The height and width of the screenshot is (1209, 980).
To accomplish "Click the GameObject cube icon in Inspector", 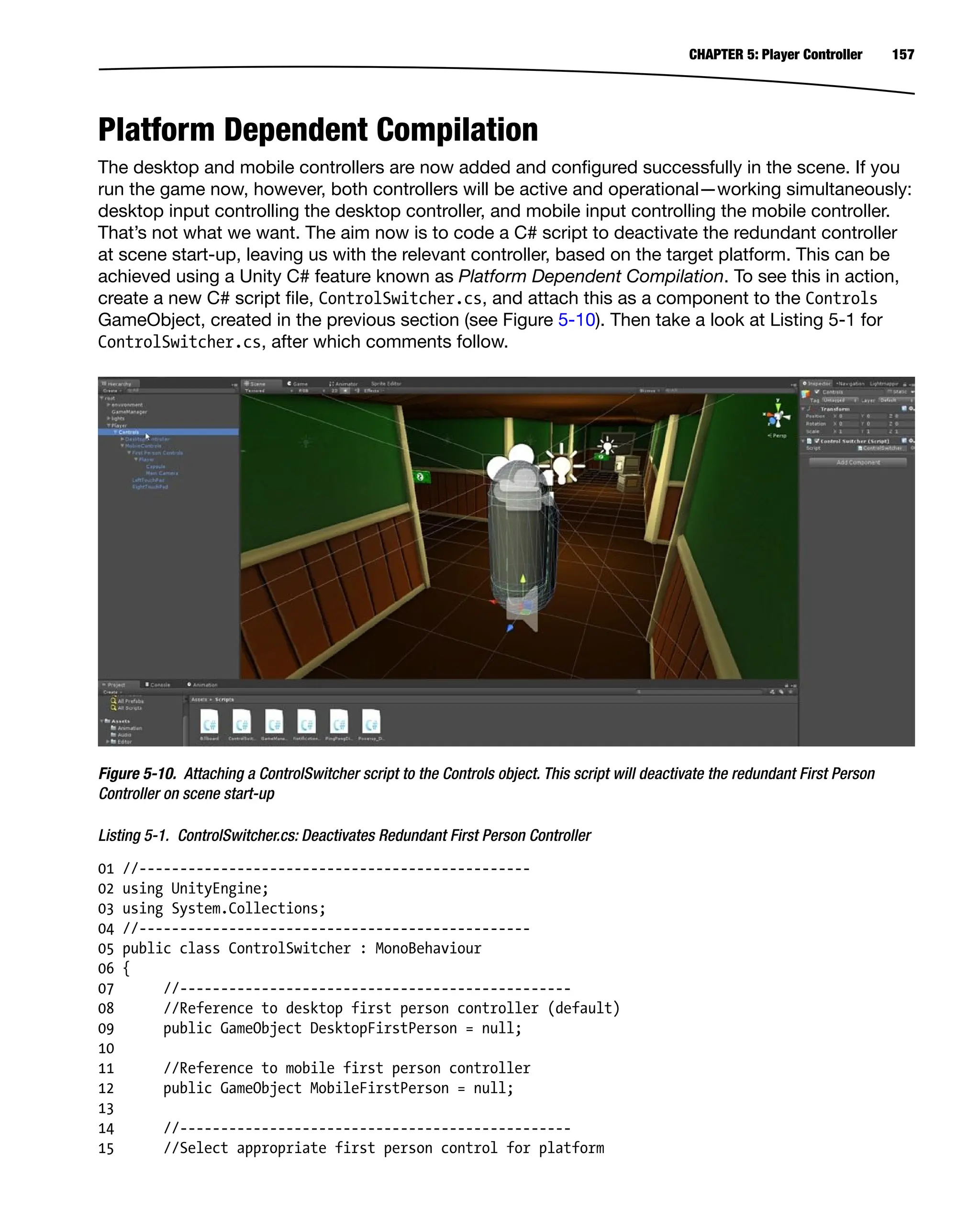I will (805, 394).
